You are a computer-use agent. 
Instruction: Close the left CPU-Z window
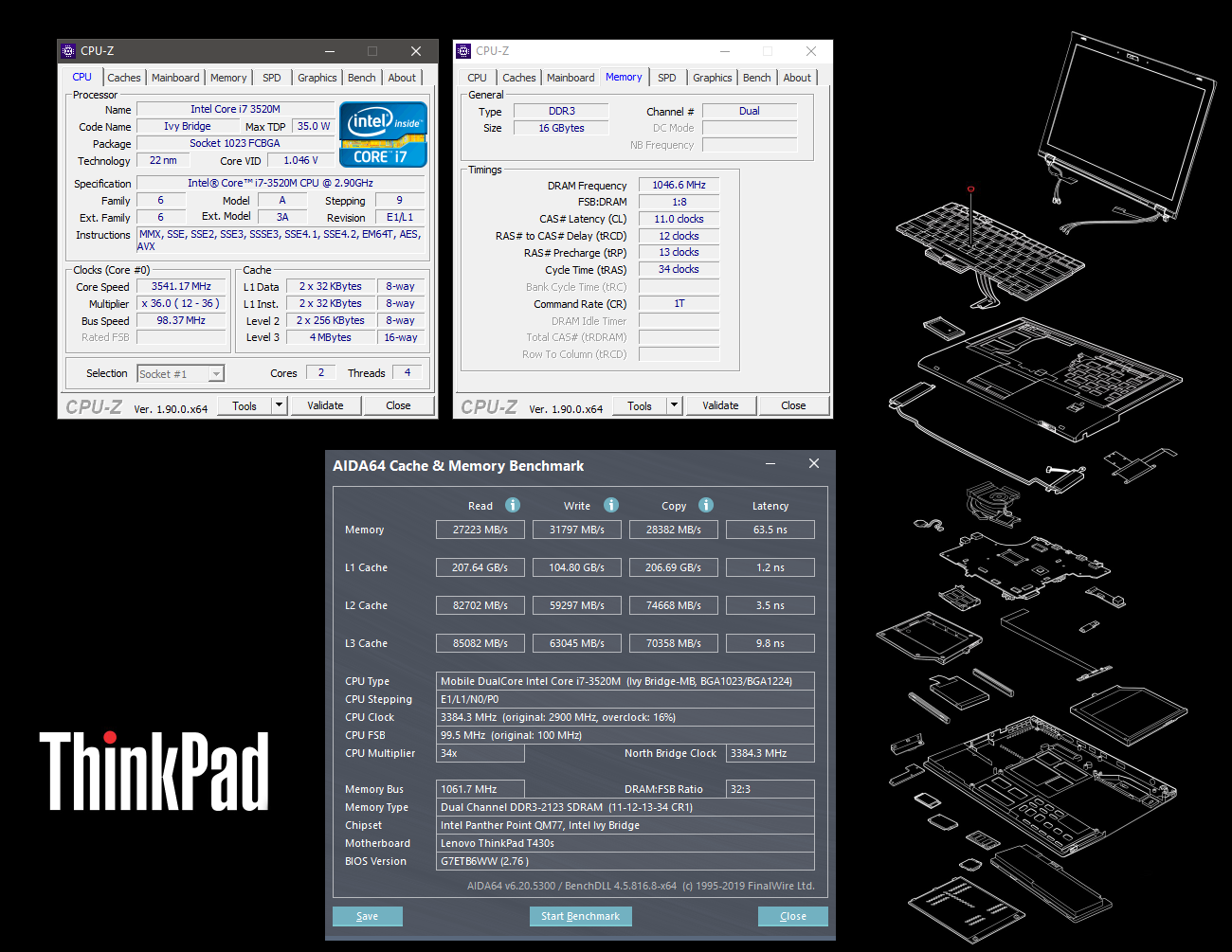point(416,51)
